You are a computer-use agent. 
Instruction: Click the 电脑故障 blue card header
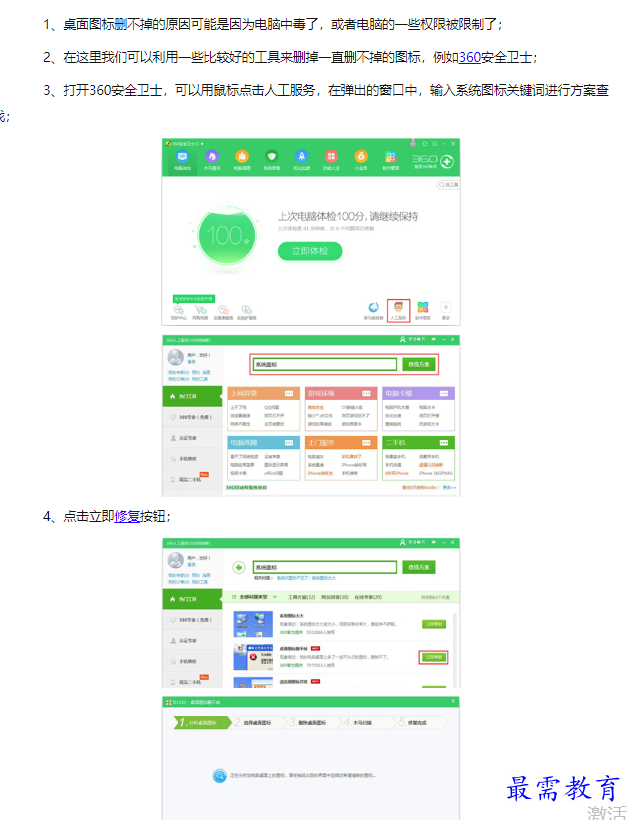pos(264,443)
